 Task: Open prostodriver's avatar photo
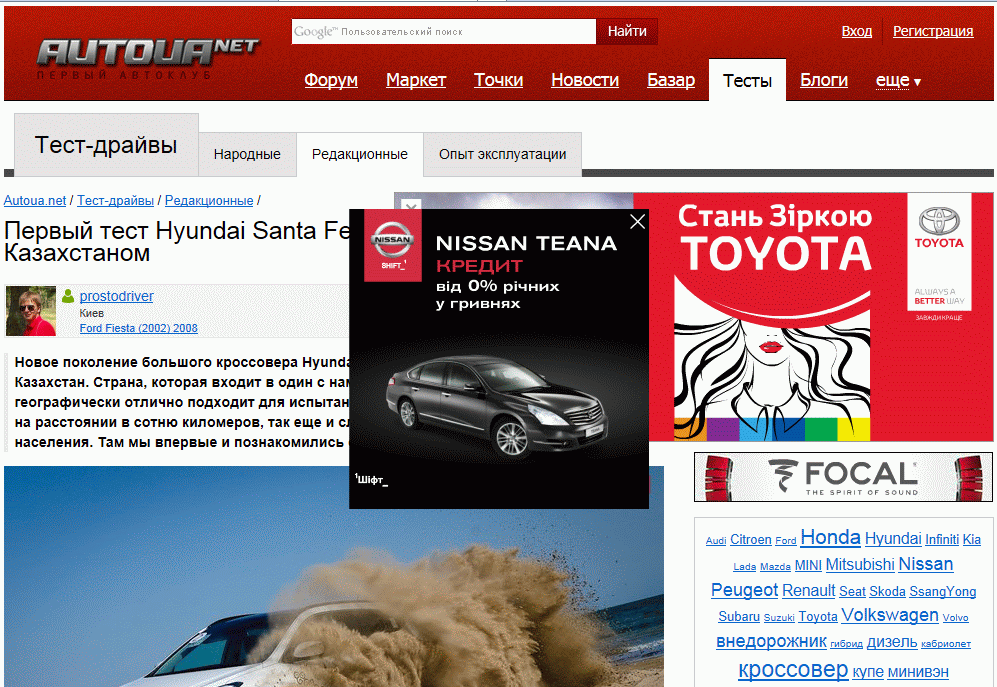(31, 311)
